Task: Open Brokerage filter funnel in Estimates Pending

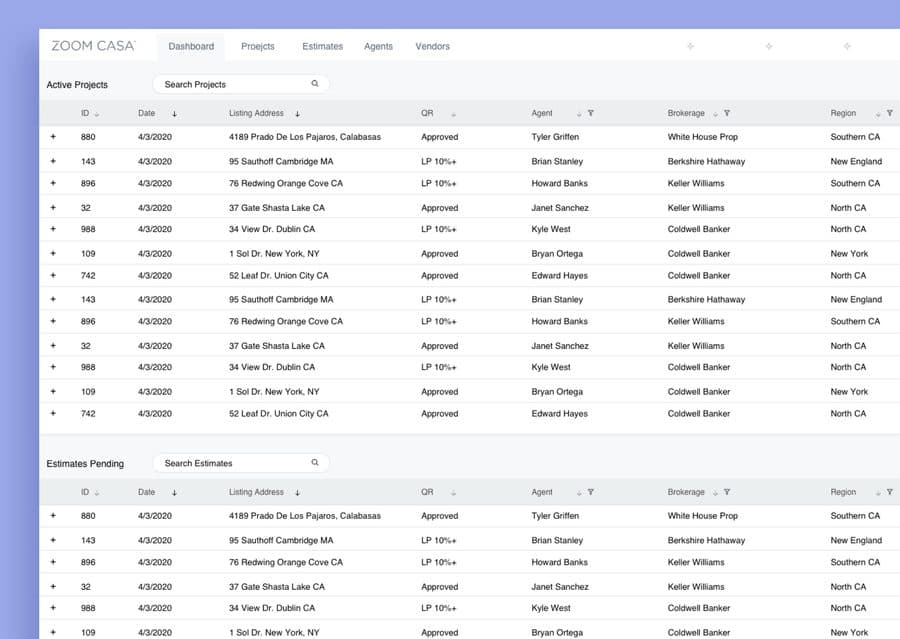Action: [x=727, y=492]
